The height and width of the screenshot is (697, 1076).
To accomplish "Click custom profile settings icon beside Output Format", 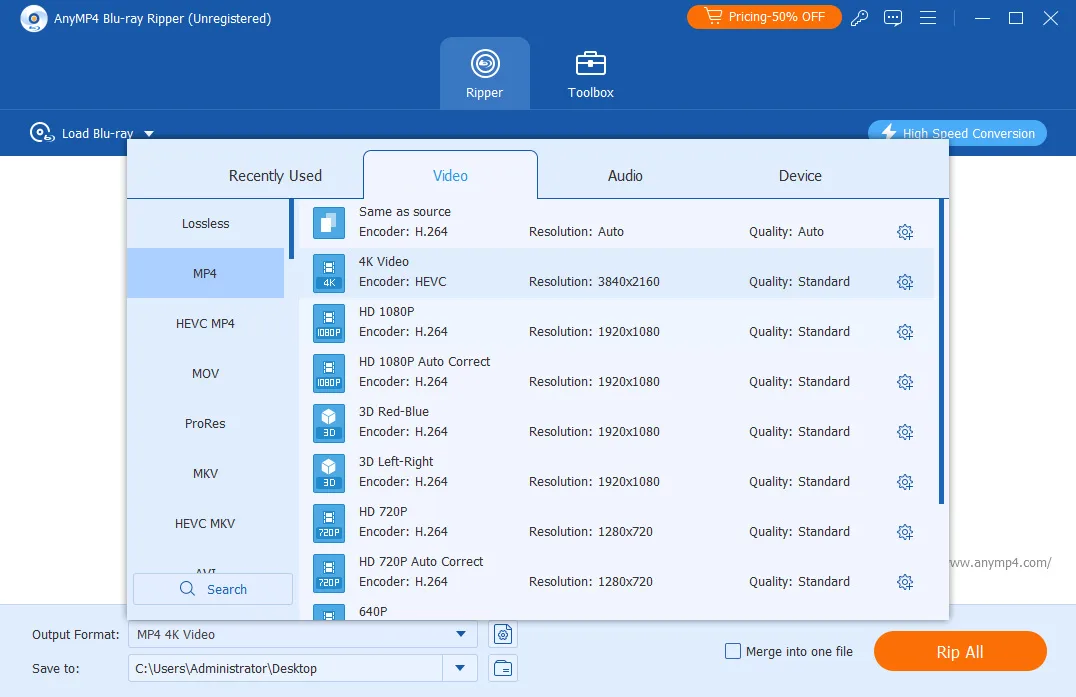I will [503, 635].
